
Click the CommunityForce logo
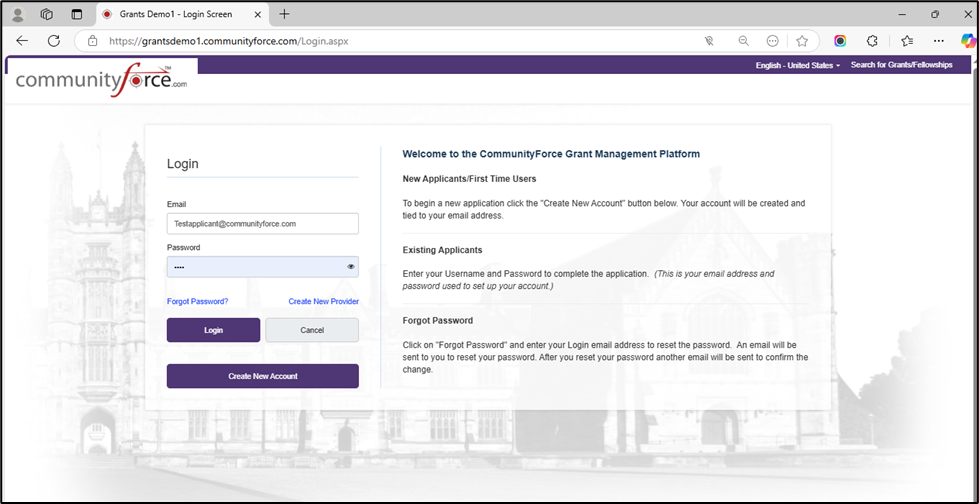pos(101,81)
